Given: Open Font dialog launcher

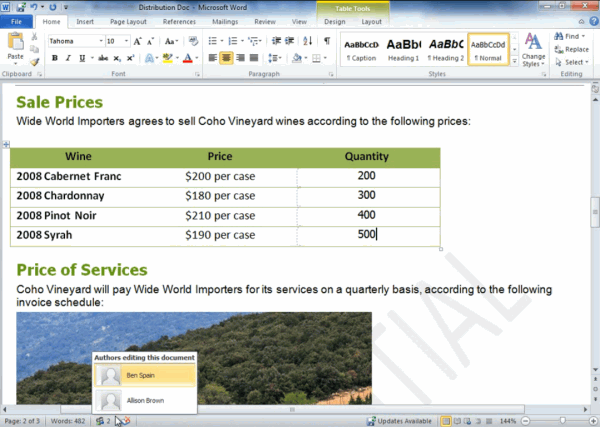Looking at the screenshot, I should 197,74.
